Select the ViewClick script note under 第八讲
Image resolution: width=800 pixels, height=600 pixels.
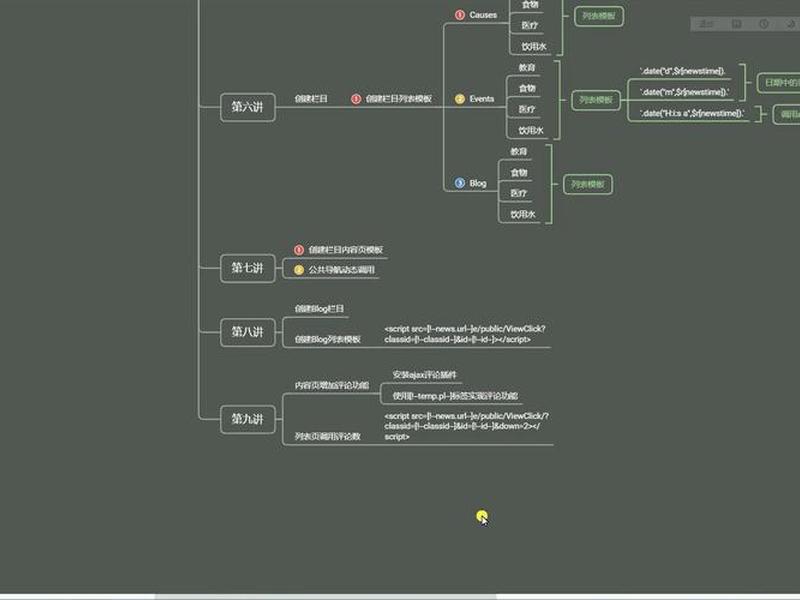click(x=465, y=334)
